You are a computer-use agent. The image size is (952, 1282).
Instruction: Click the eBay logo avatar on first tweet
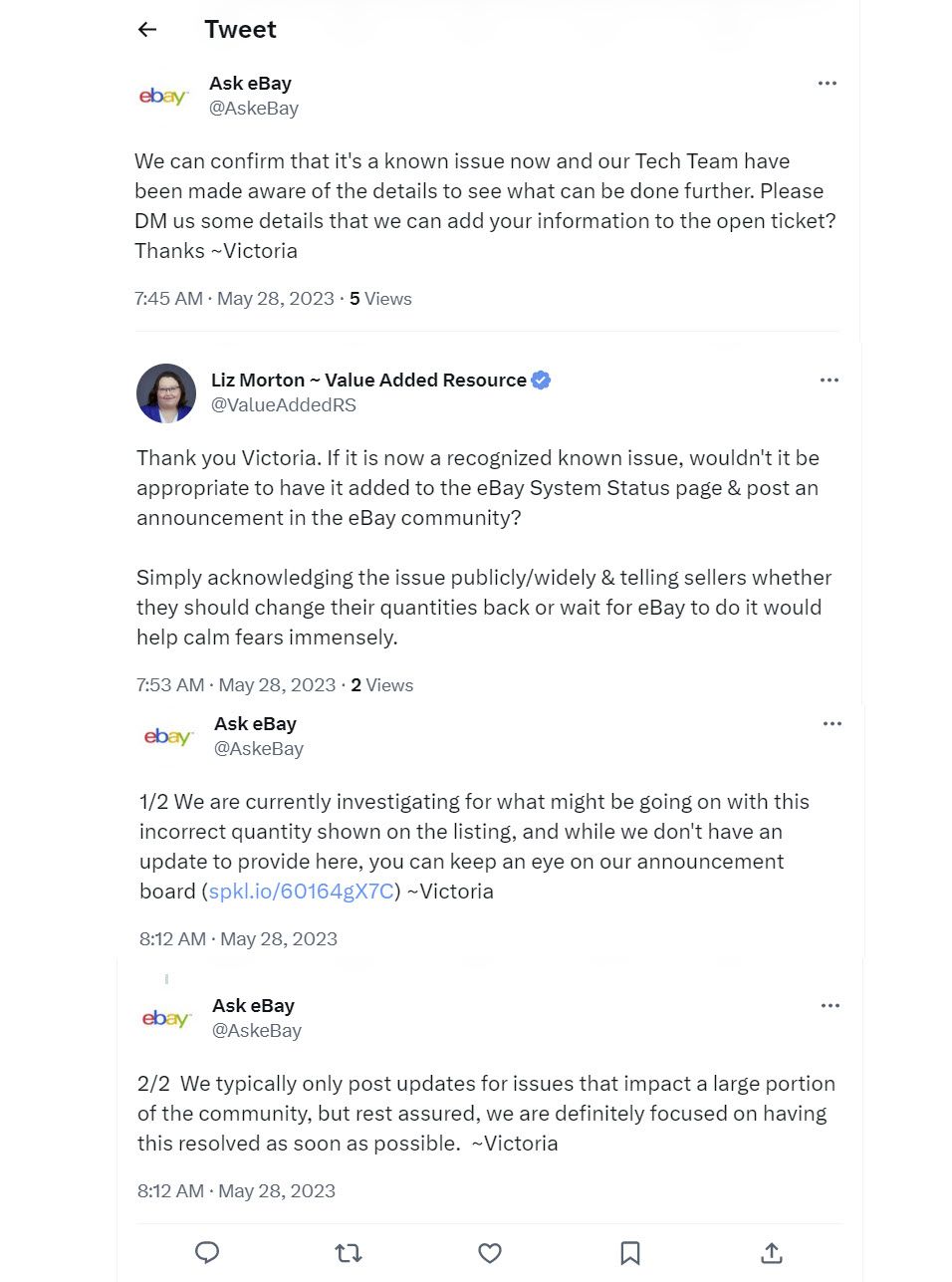click(163, 97)
